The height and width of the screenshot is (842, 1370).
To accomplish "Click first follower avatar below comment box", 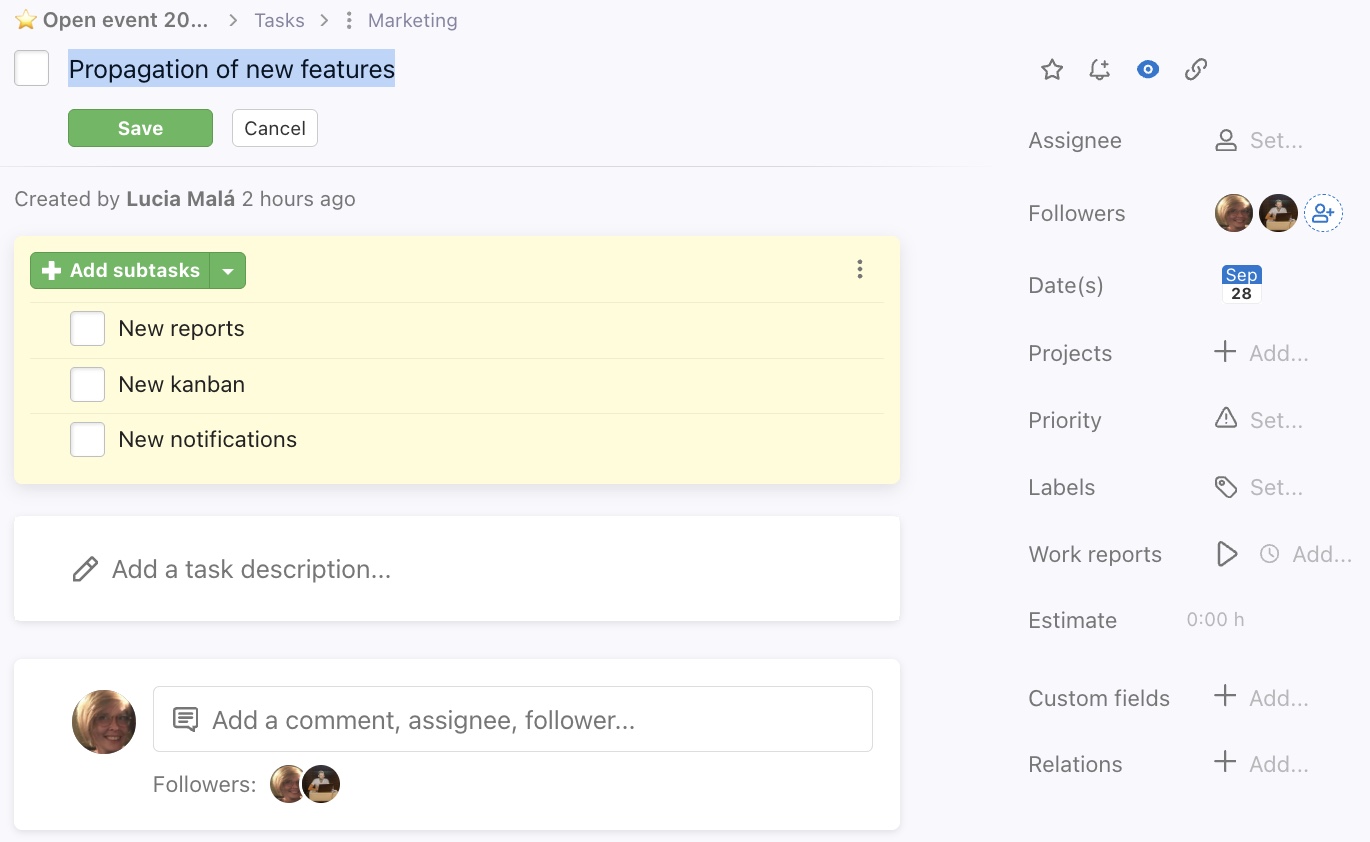I will pos(288,784).
